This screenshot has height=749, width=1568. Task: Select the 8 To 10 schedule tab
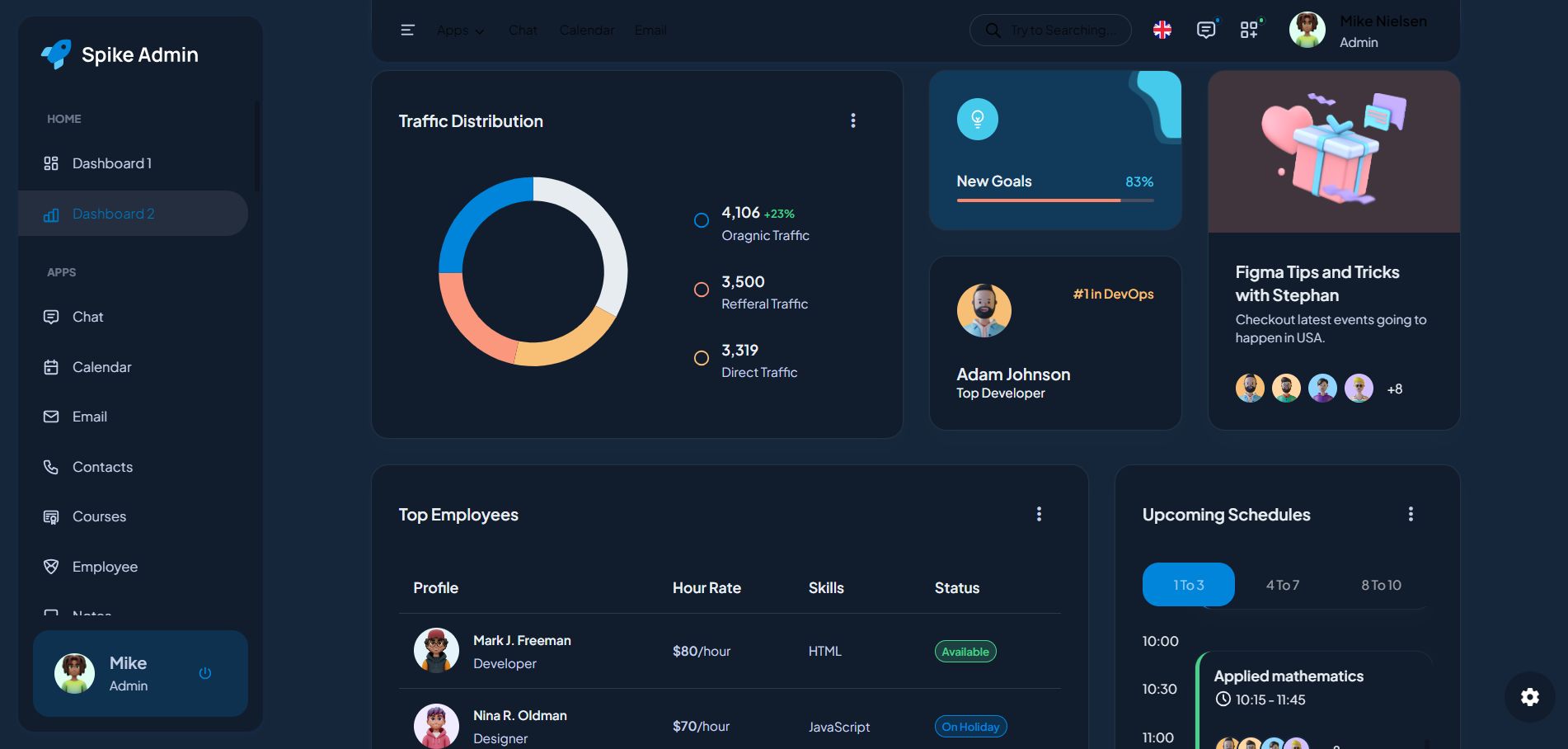pos(1381,585)
